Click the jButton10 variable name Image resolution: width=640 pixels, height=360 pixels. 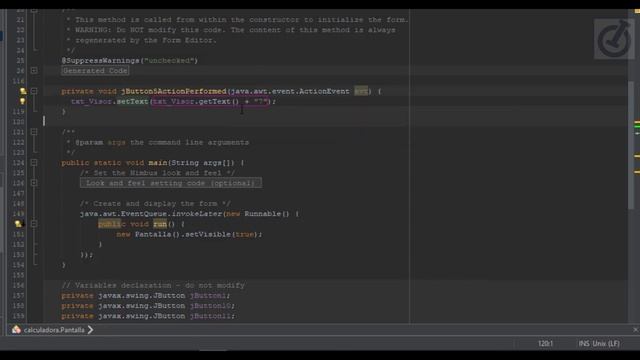[210, 305]
